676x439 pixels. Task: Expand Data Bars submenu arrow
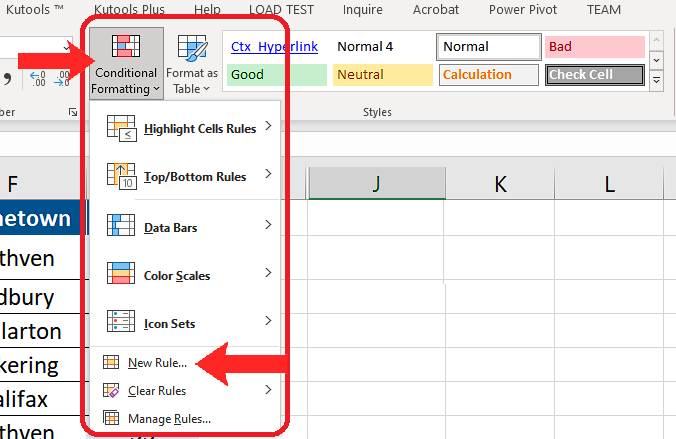[x=268, y=225]
